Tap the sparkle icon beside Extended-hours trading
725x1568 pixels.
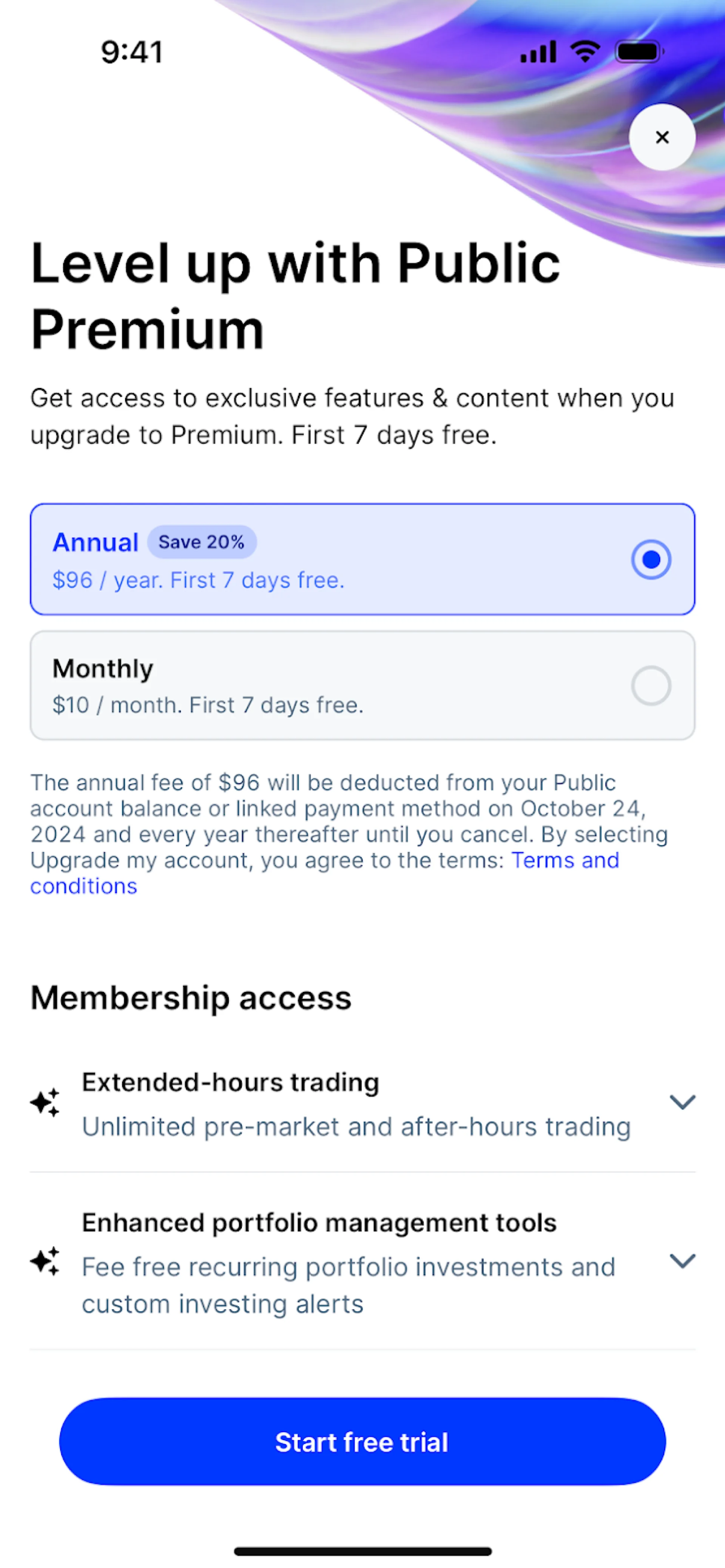[x=45, y=1102]
